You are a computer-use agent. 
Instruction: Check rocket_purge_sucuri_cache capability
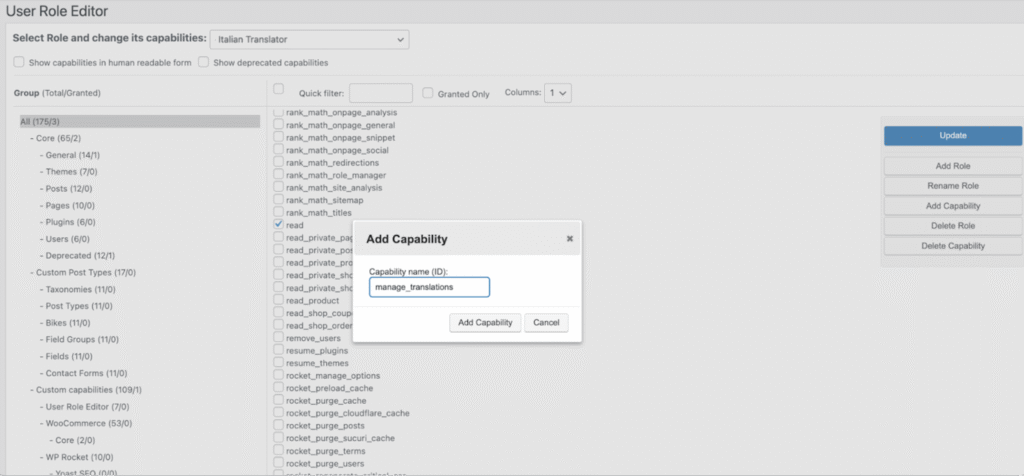(278, 437)
